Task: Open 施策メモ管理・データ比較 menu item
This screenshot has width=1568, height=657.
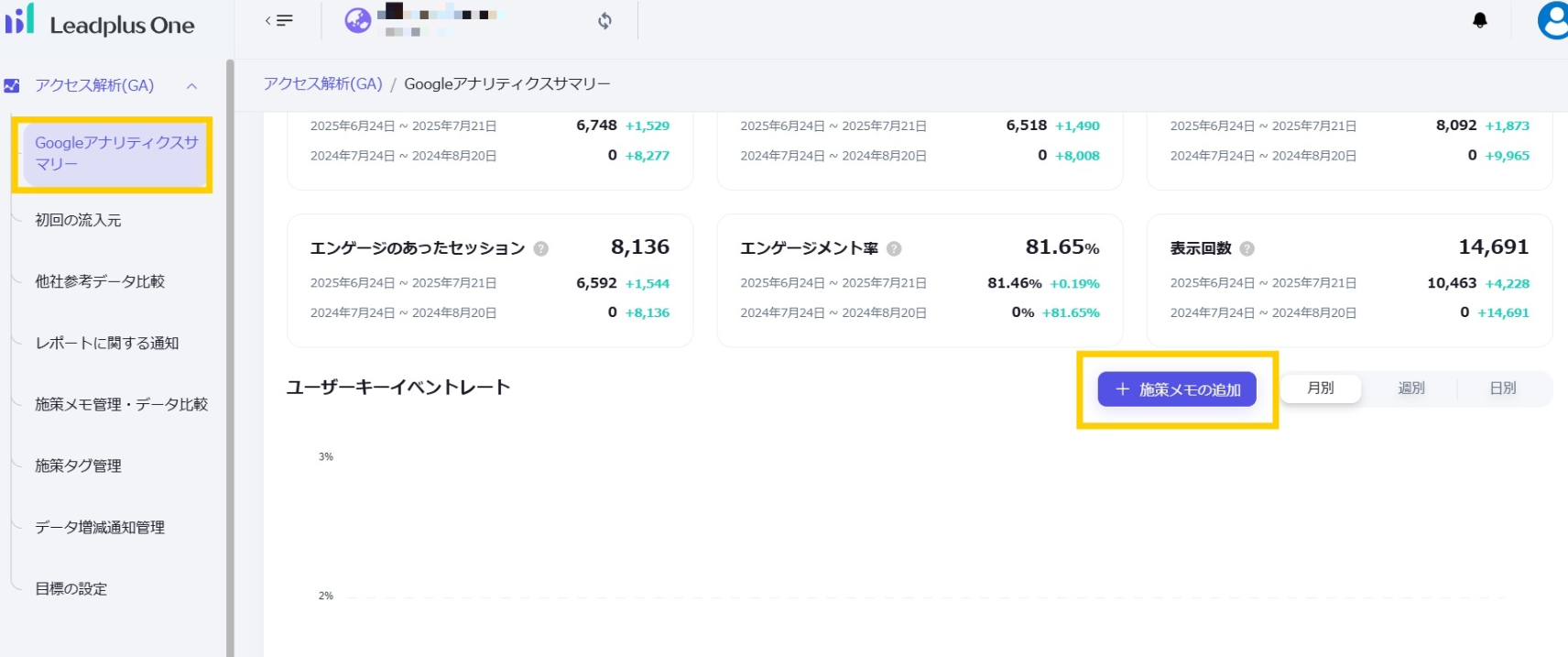Action: [121, 404]
